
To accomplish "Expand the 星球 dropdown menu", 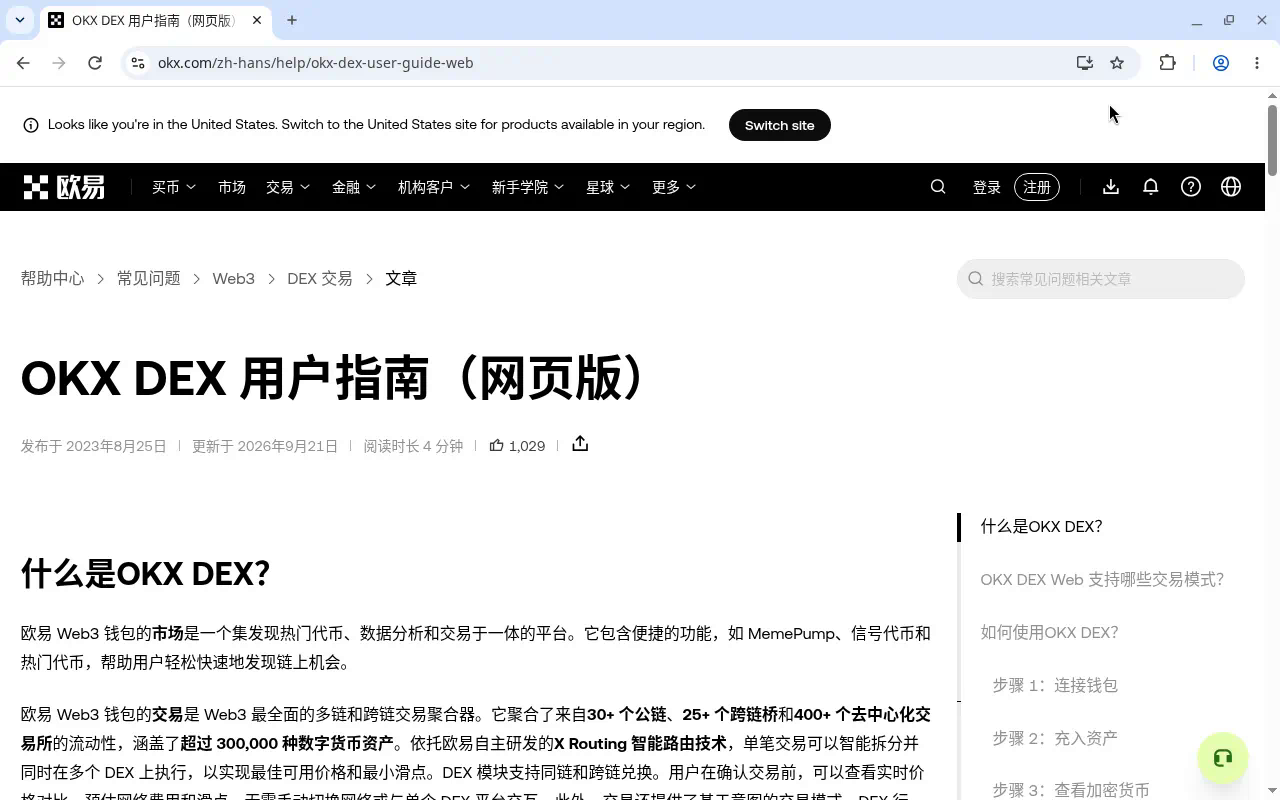I will click(x=608, y=187).
